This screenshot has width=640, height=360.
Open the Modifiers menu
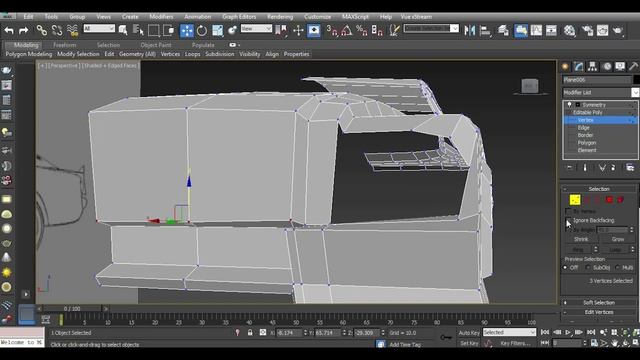point(161,17)
